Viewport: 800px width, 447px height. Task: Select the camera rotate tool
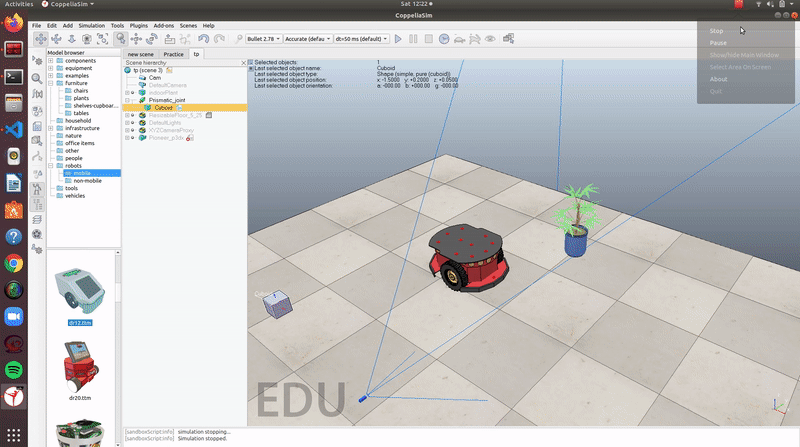[57, 39]
